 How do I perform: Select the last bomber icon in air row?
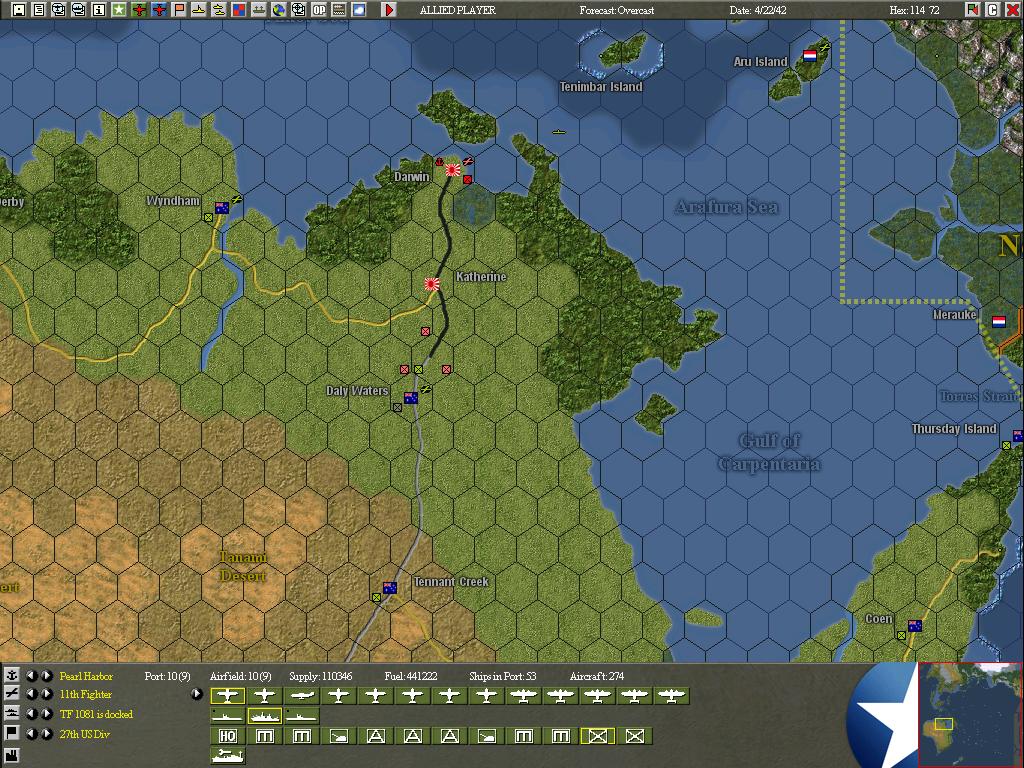pos(672,696)
